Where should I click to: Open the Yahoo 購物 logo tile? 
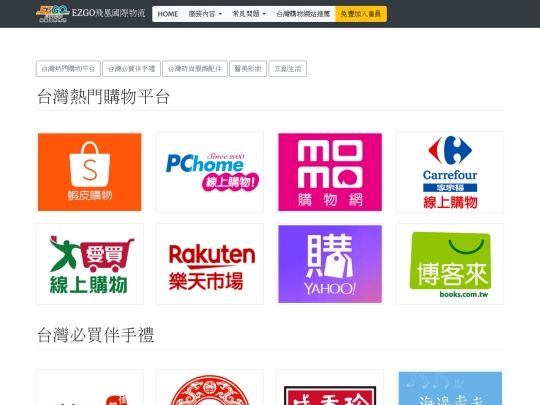pos(330,264)
